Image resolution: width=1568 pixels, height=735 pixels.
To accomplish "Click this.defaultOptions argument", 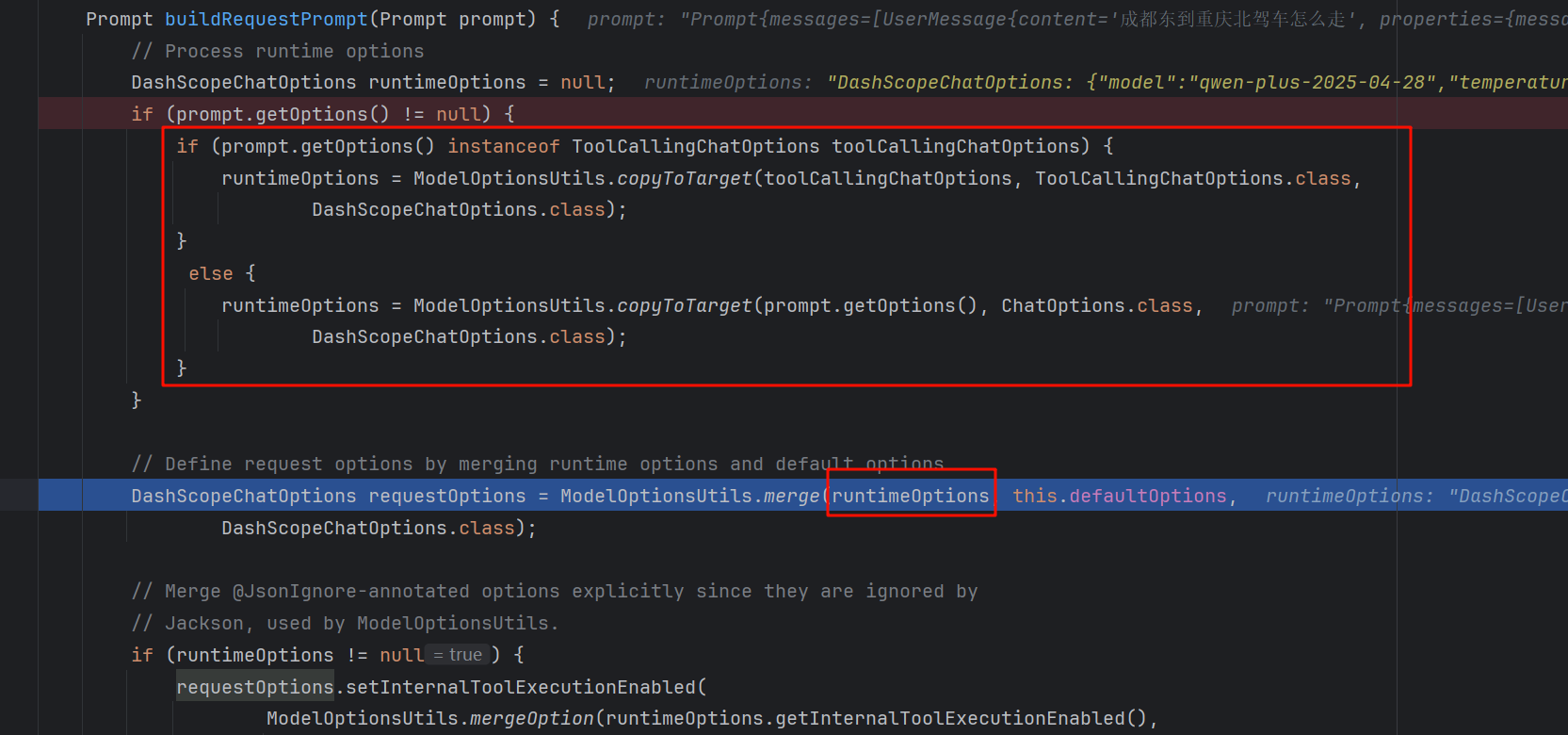I will click(x=1120, y=496).
